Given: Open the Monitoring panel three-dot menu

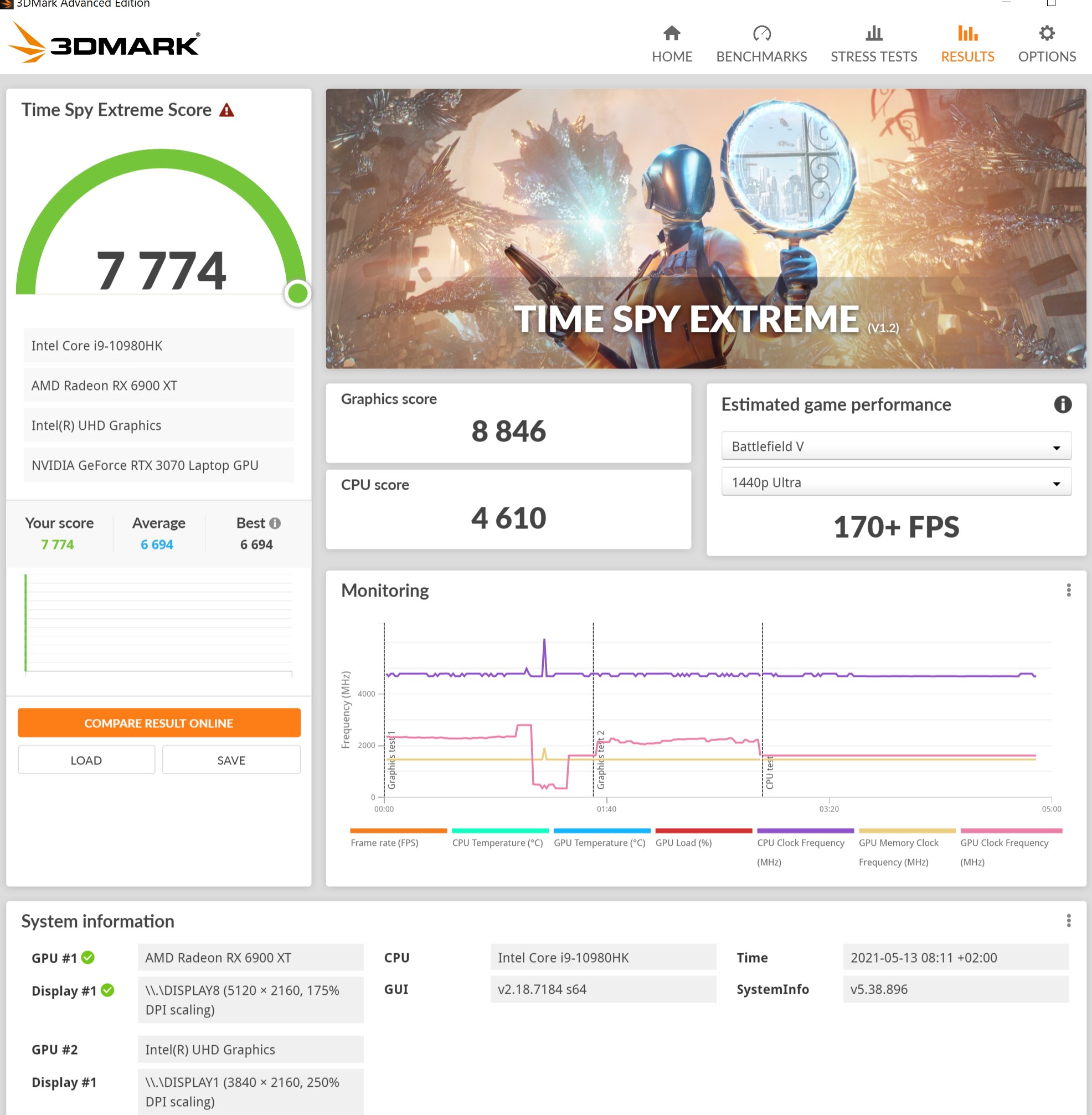Looking at the screenshot, I should tap(1068, 590).
